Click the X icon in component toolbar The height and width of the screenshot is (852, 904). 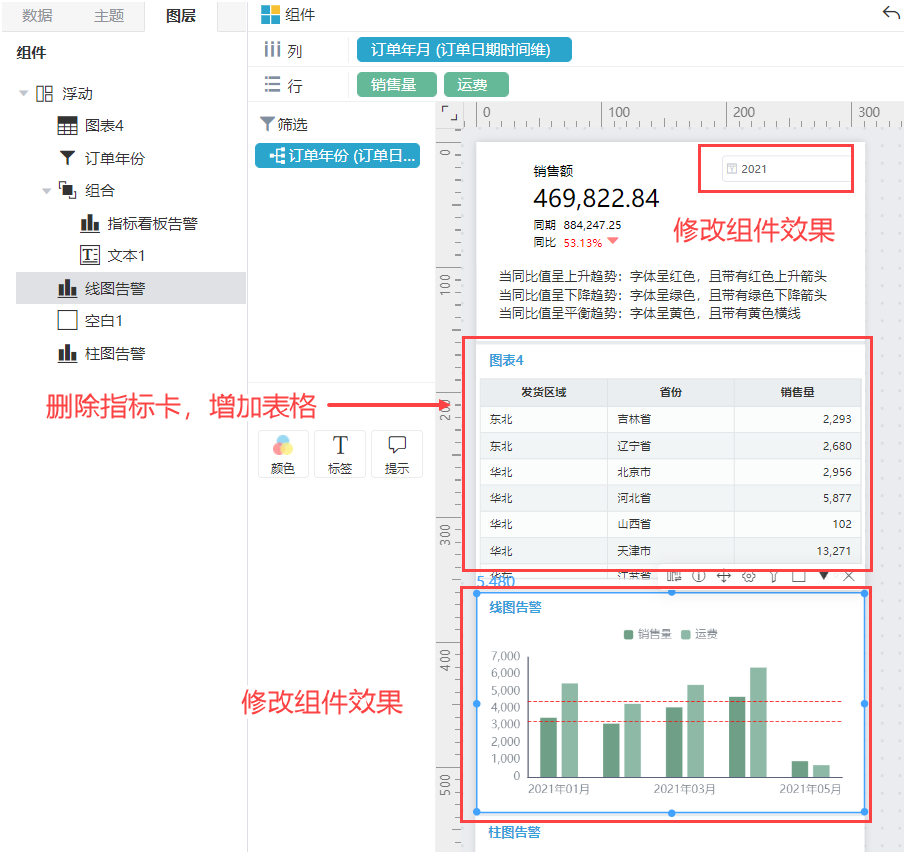click(x=849, y=576)
